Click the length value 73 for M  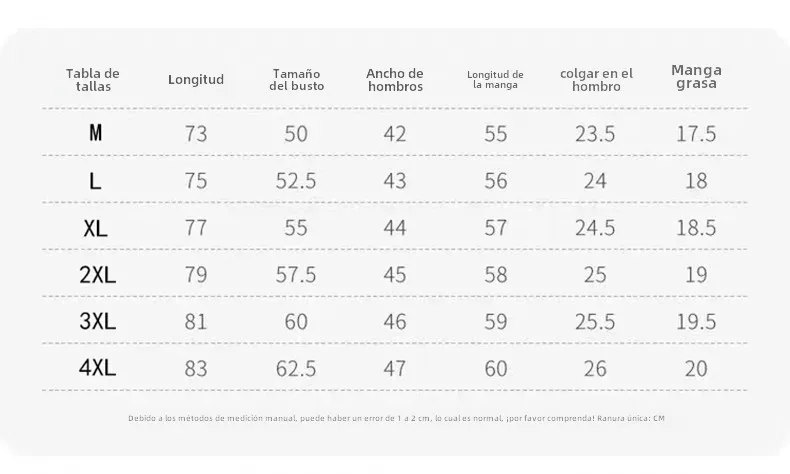tap(196, 134)
